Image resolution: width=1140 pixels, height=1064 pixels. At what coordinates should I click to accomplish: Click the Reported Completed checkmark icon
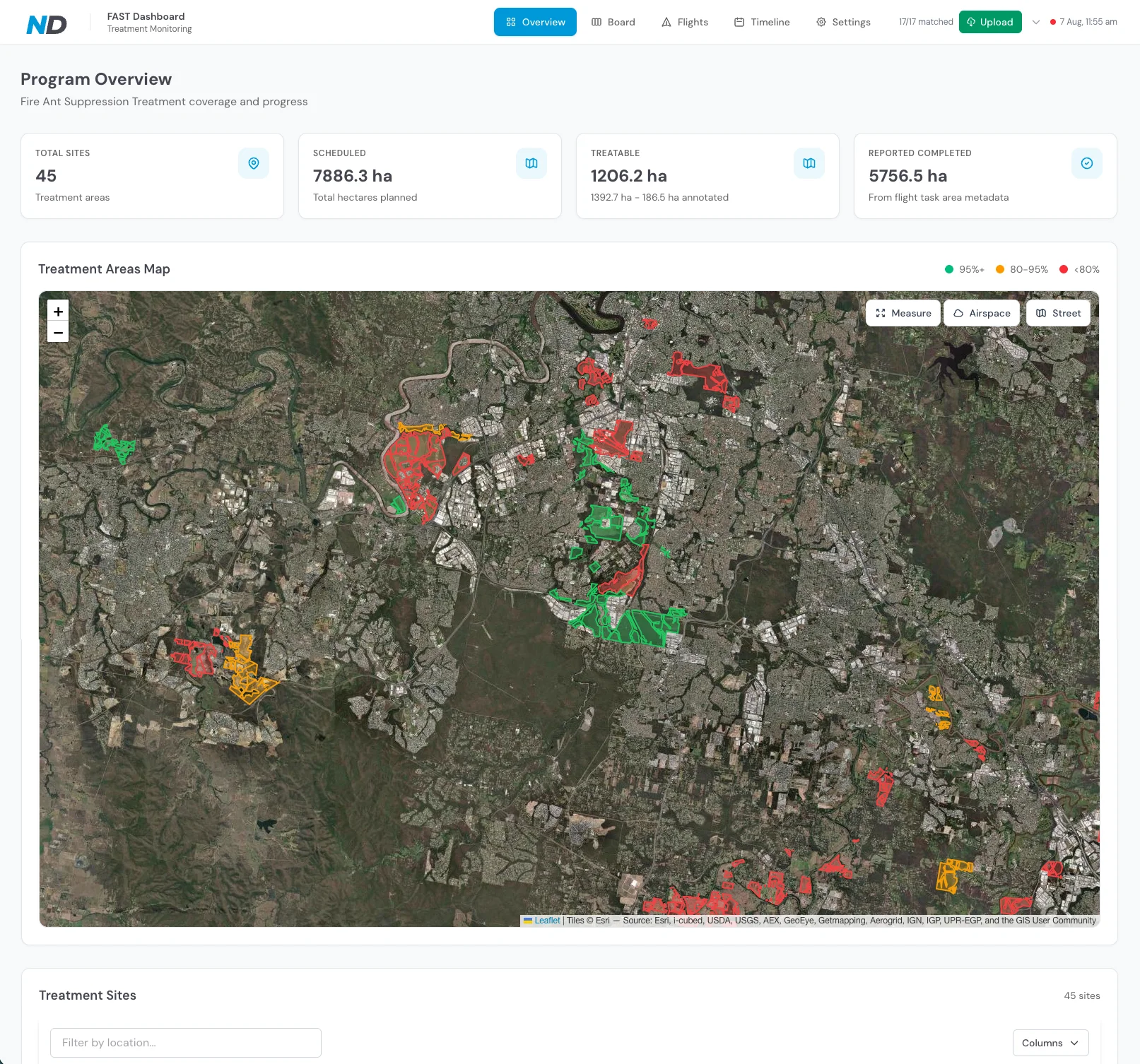[1087, 163]
